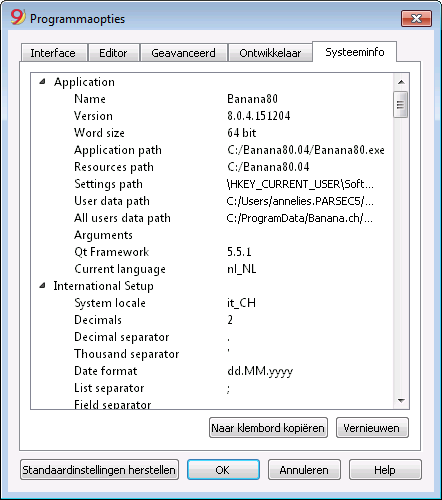Collapse the International Setup section
The height and width of the screenshot is (500, 442).
(x=42, y=285)
